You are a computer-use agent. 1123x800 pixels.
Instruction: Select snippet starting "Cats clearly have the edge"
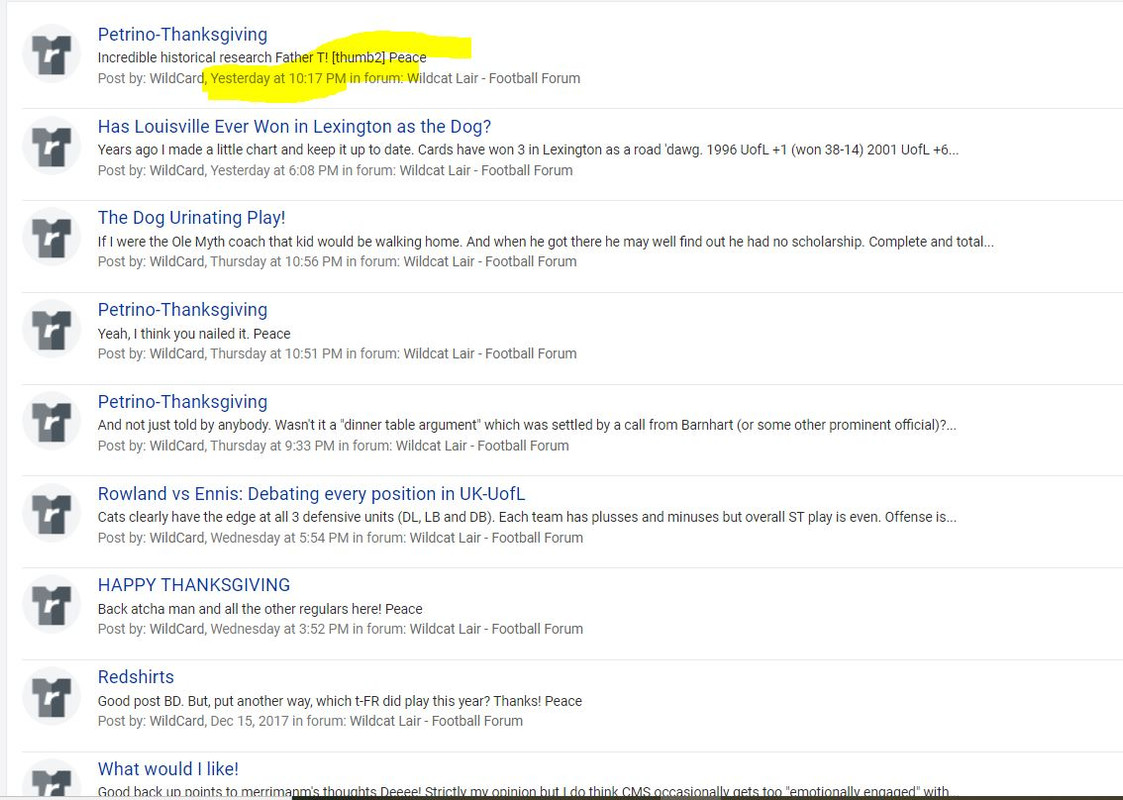[x=527, y=517]
